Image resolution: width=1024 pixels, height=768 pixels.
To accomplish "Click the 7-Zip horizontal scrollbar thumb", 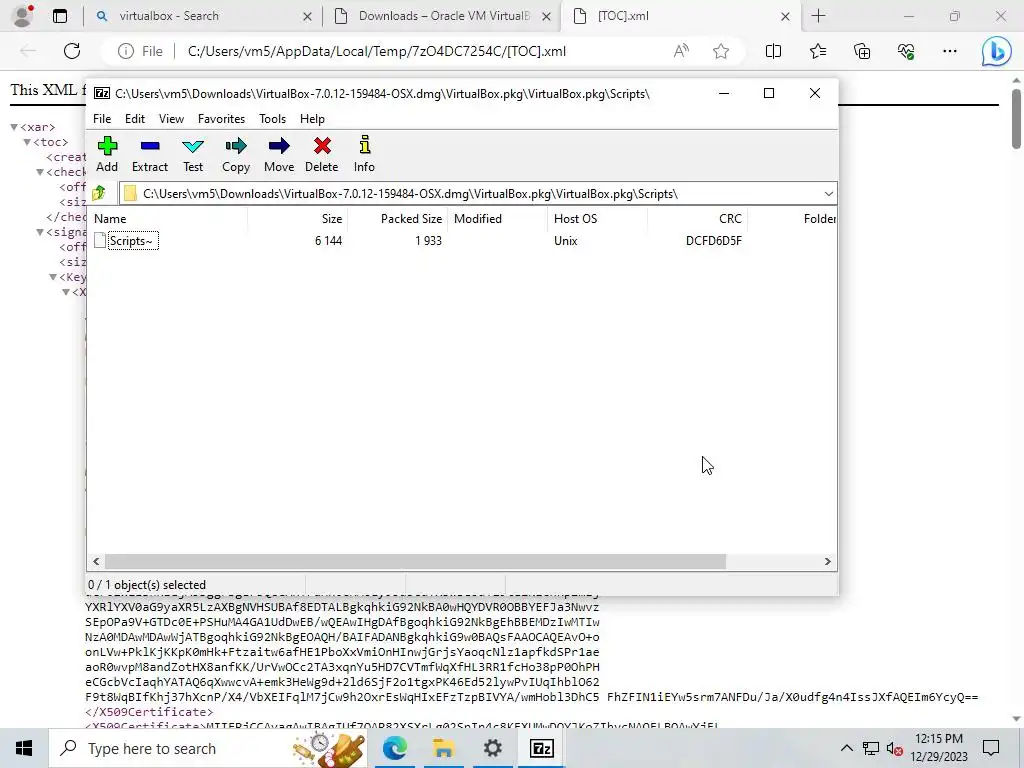I will 415,562.
